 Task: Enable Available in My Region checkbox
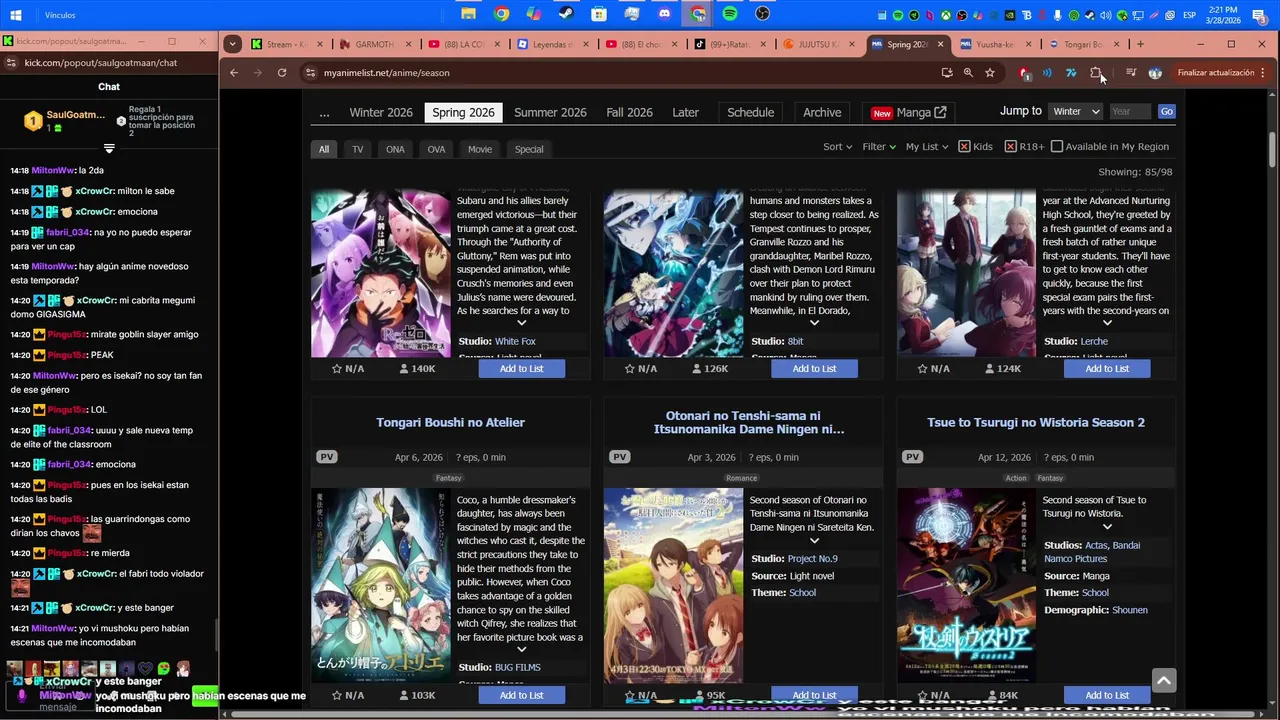tap(1057, 147)
